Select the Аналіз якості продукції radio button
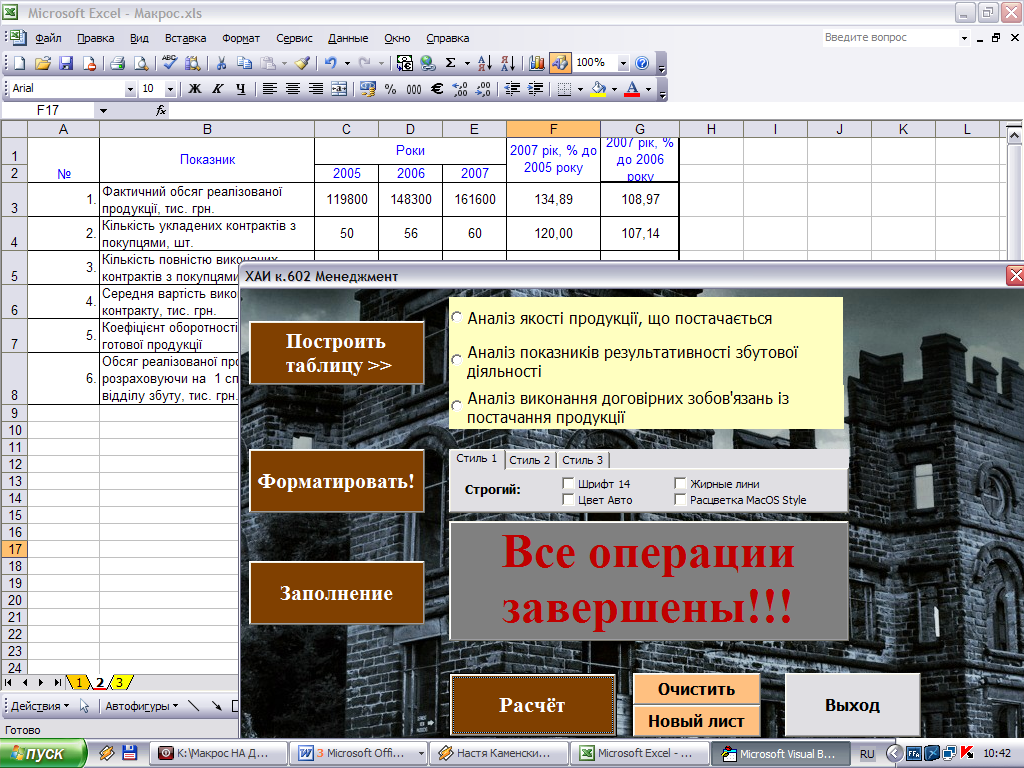Viewport: 1024px width, 768px height. pos(457,318)
